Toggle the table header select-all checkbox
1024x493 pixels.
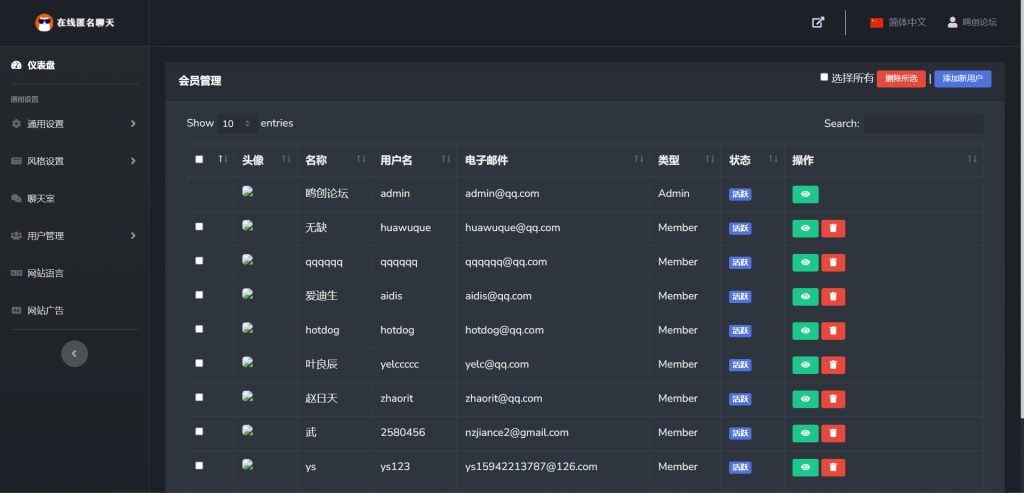coord(199,159)
